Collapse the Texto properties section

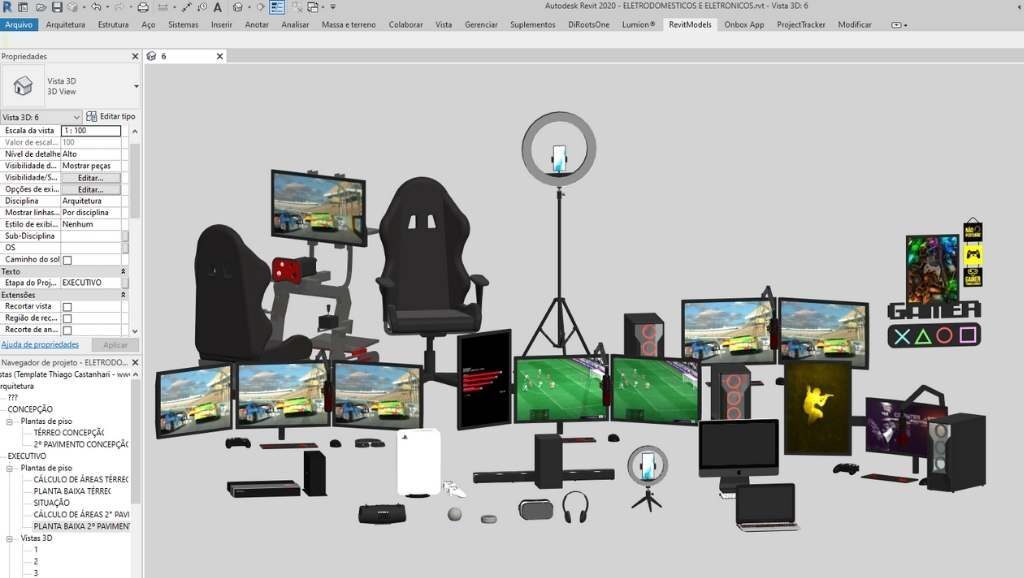pos(123,271)
